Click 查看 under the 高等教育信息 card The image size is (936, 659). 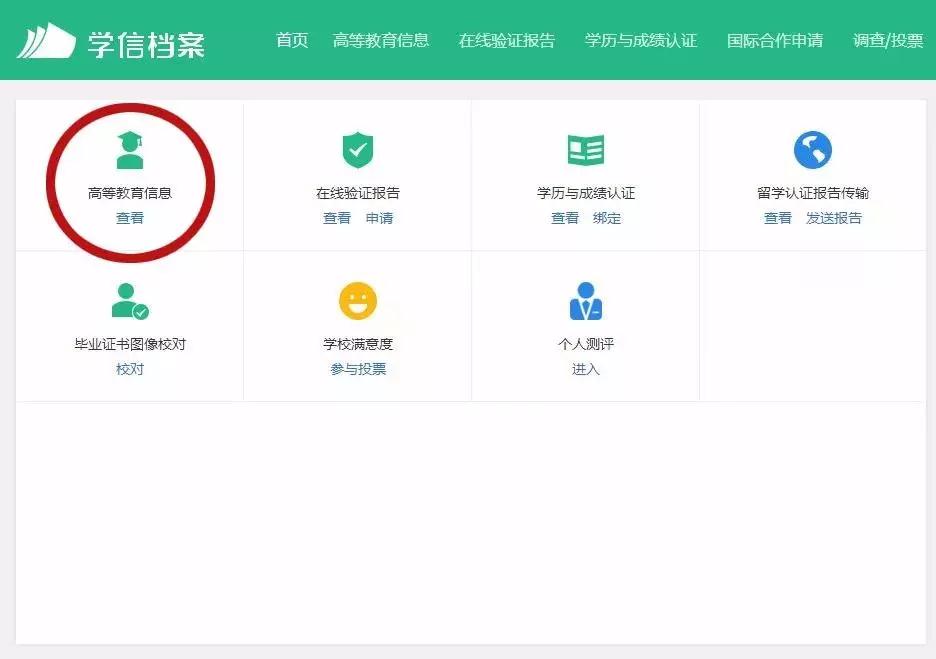click(x=130, y=218)
